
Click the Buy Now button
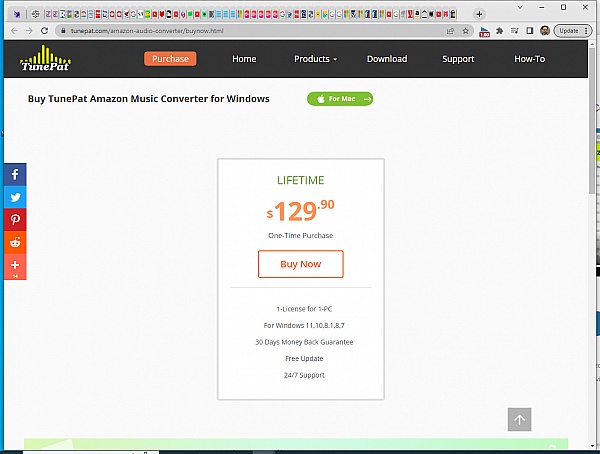tap(301, 264)
